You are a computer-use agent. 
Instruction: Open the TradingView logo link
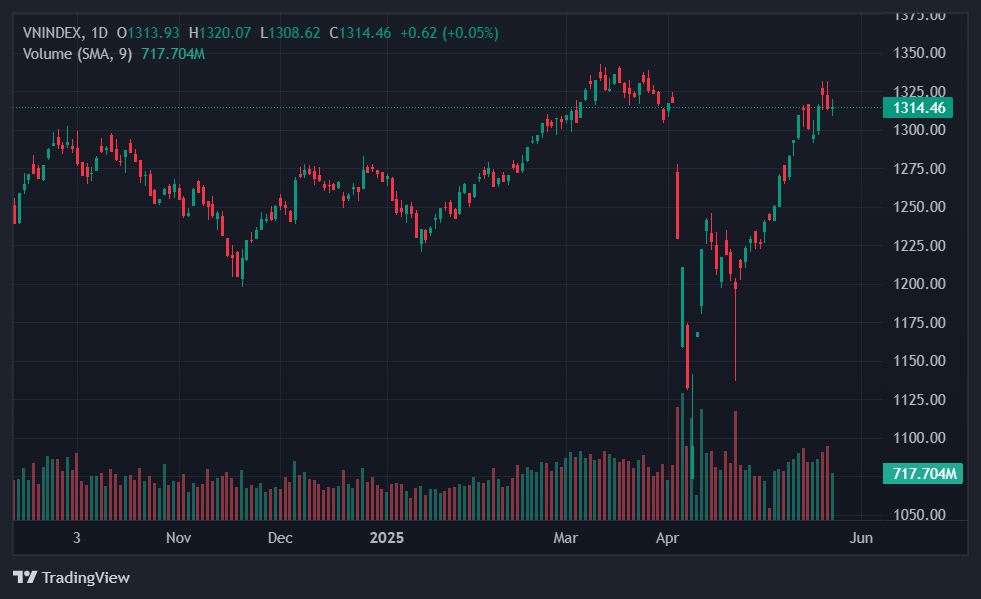71,577
